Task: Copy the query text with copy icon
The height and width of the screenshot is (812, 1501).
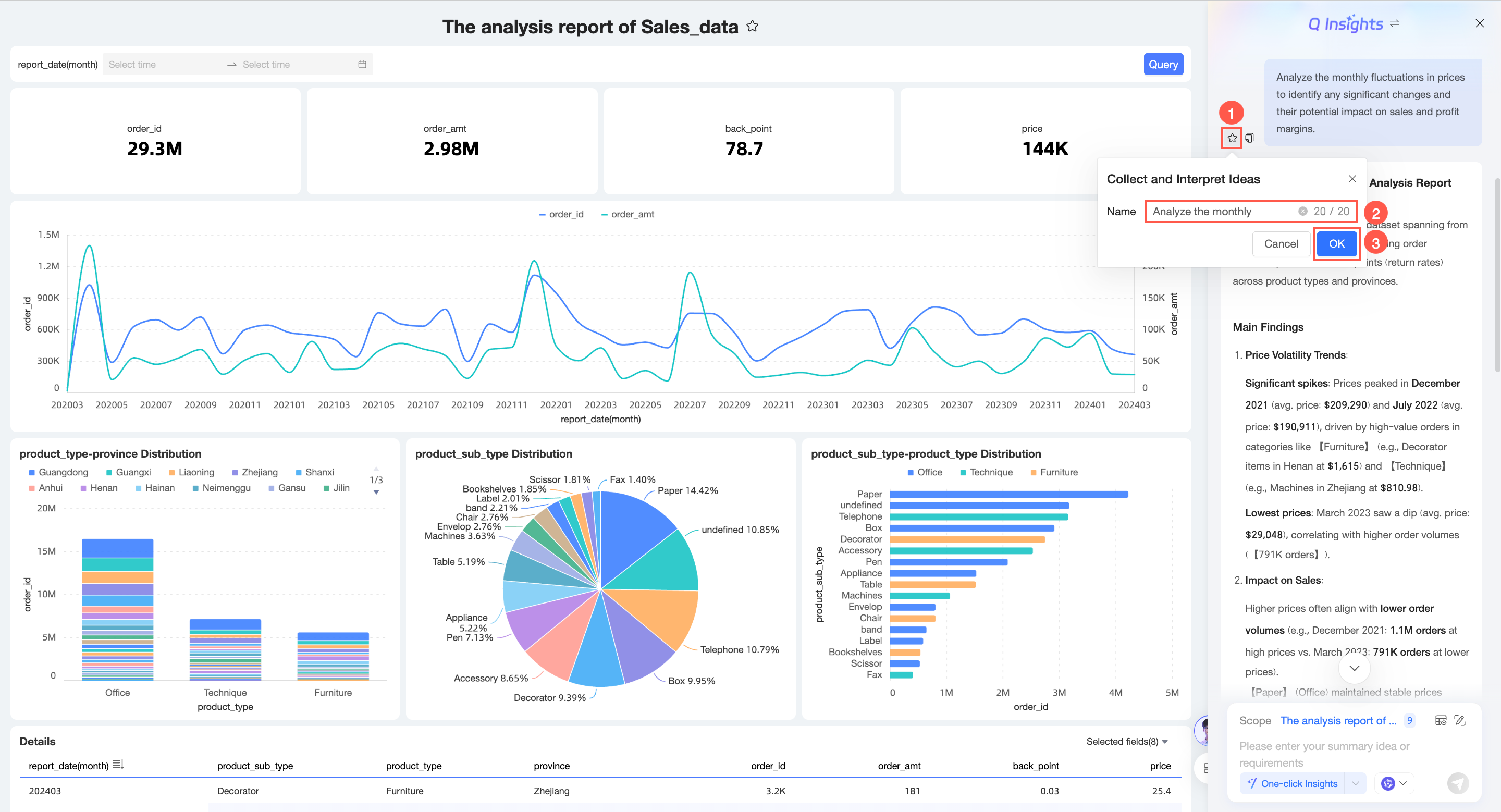Action: 1249,138
